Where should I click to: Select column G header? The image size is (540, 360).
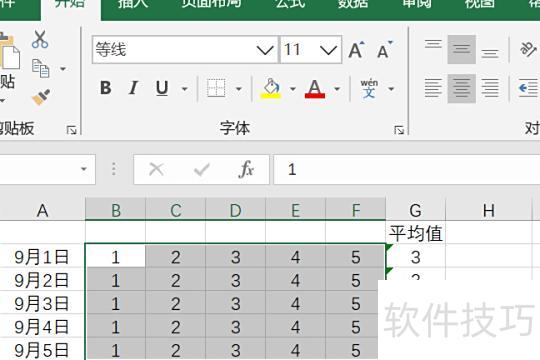click(415, 210)
